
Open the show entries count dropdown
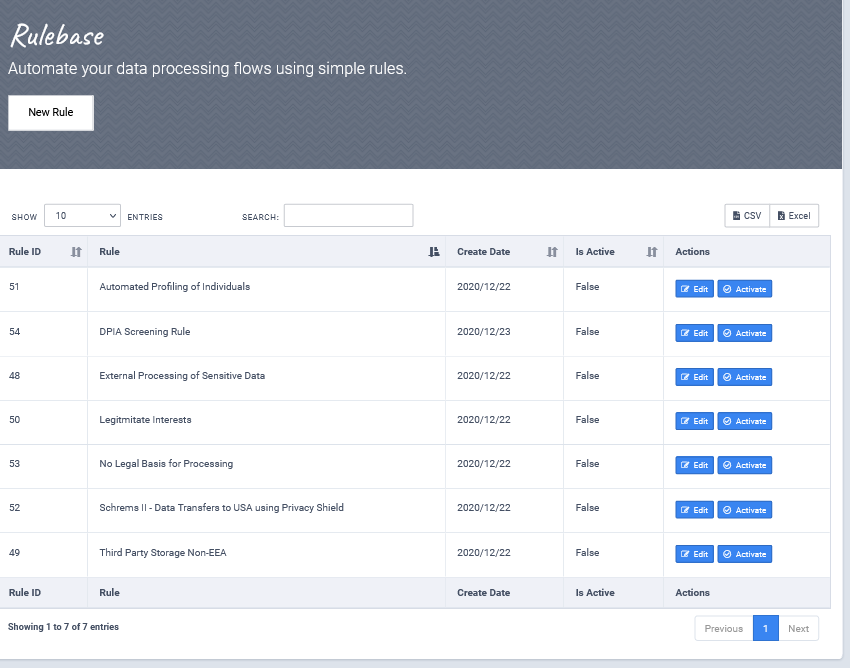pyautogui.click(x=82, y=216)
